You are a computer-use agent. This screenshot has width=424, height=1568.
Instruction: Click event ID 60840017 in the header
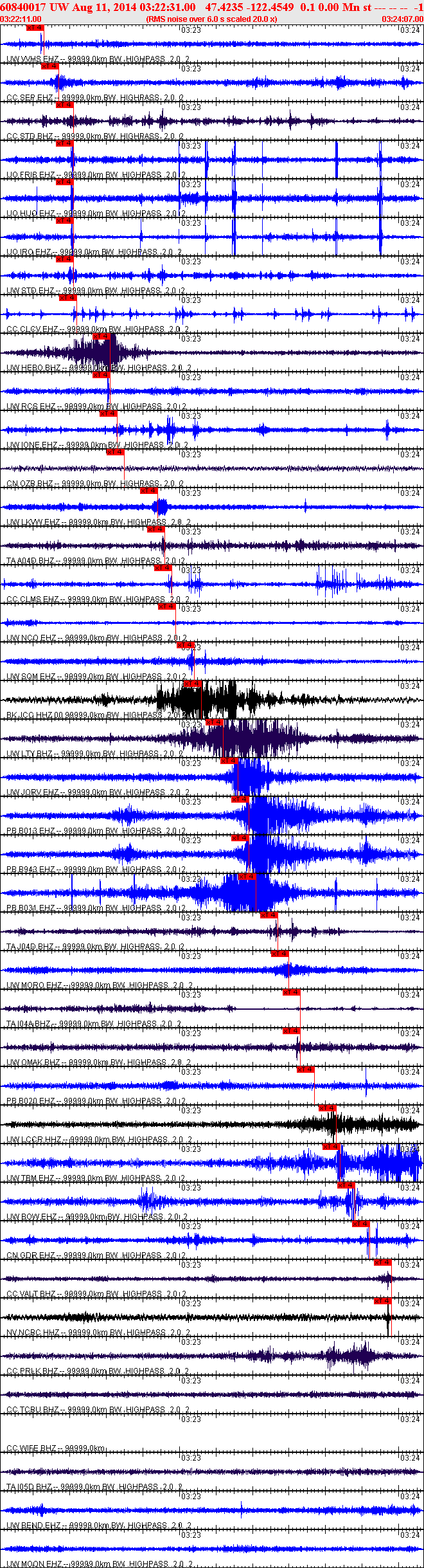[23, 7]
